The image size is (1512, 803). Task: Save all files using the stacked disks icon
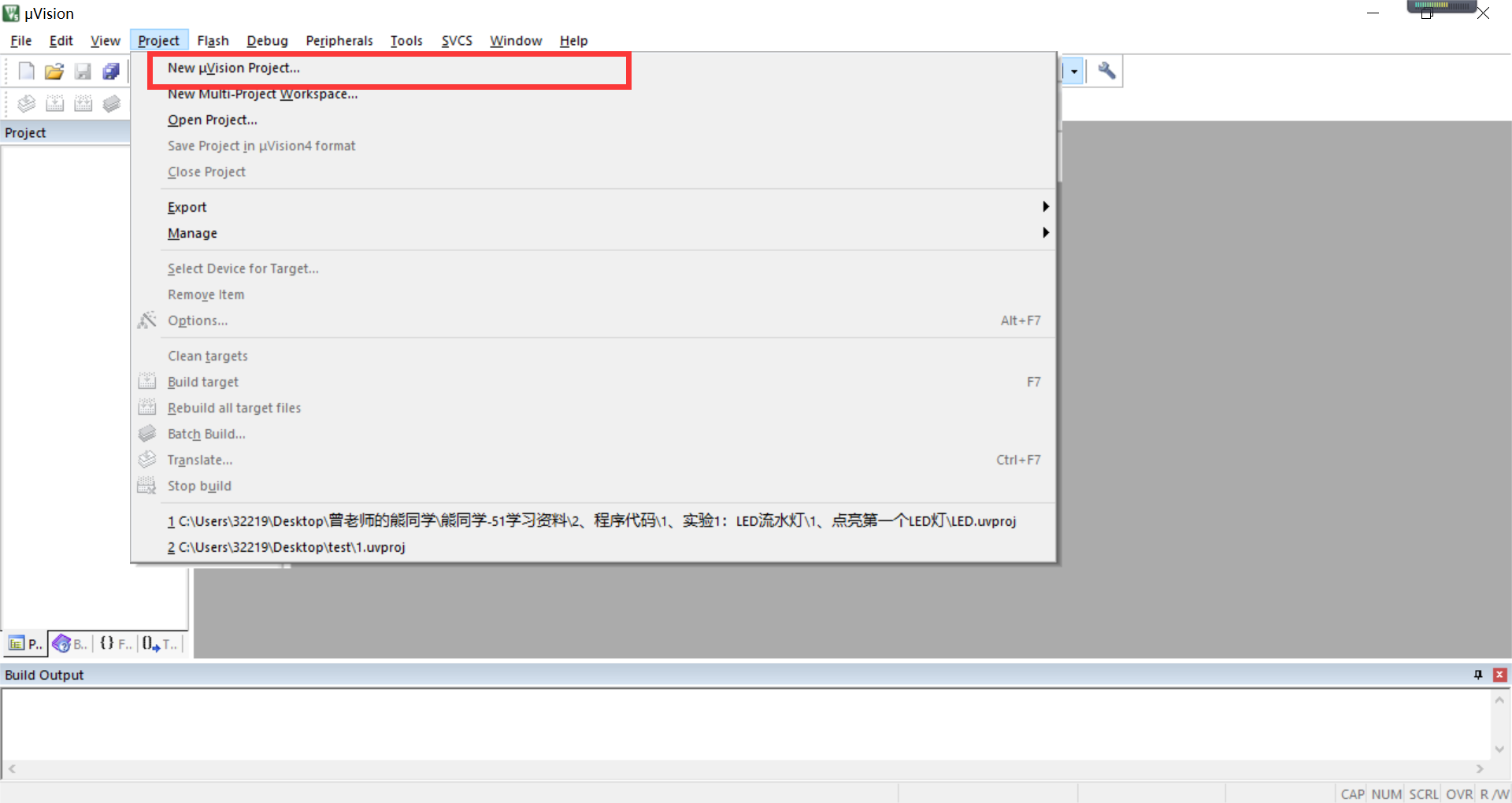coord(111,71)
